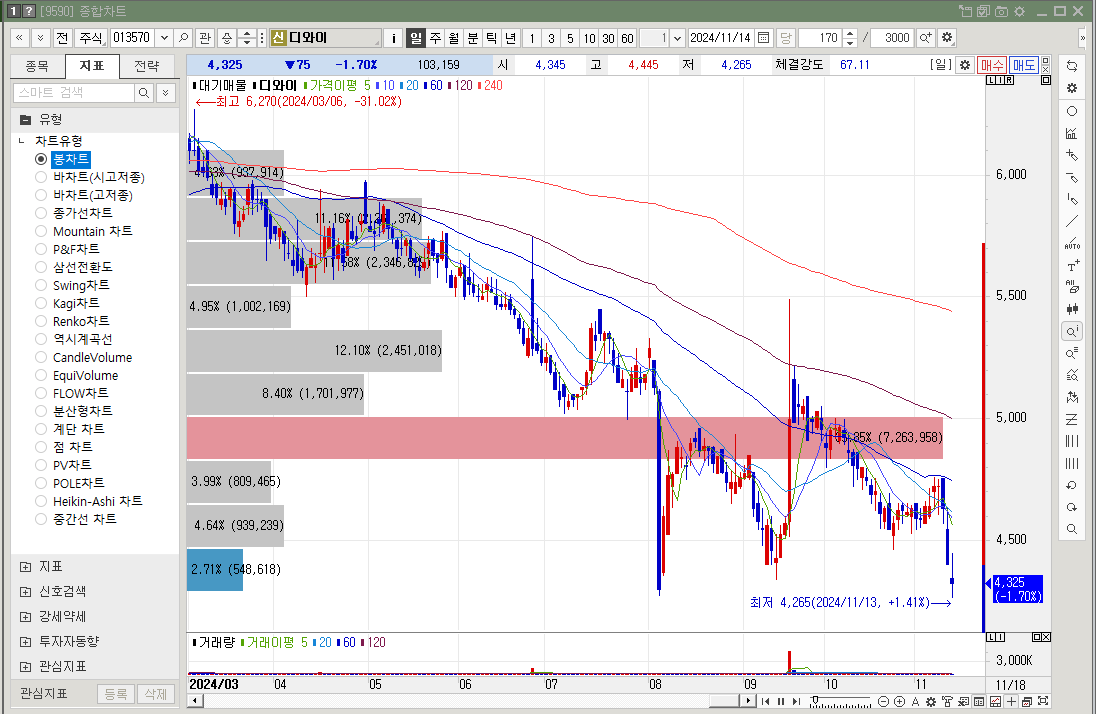Image resolution: width=1096 pixels, height=714 pixels.
Task: Click the chart zoom slider handle
Action: click(814, 701)
